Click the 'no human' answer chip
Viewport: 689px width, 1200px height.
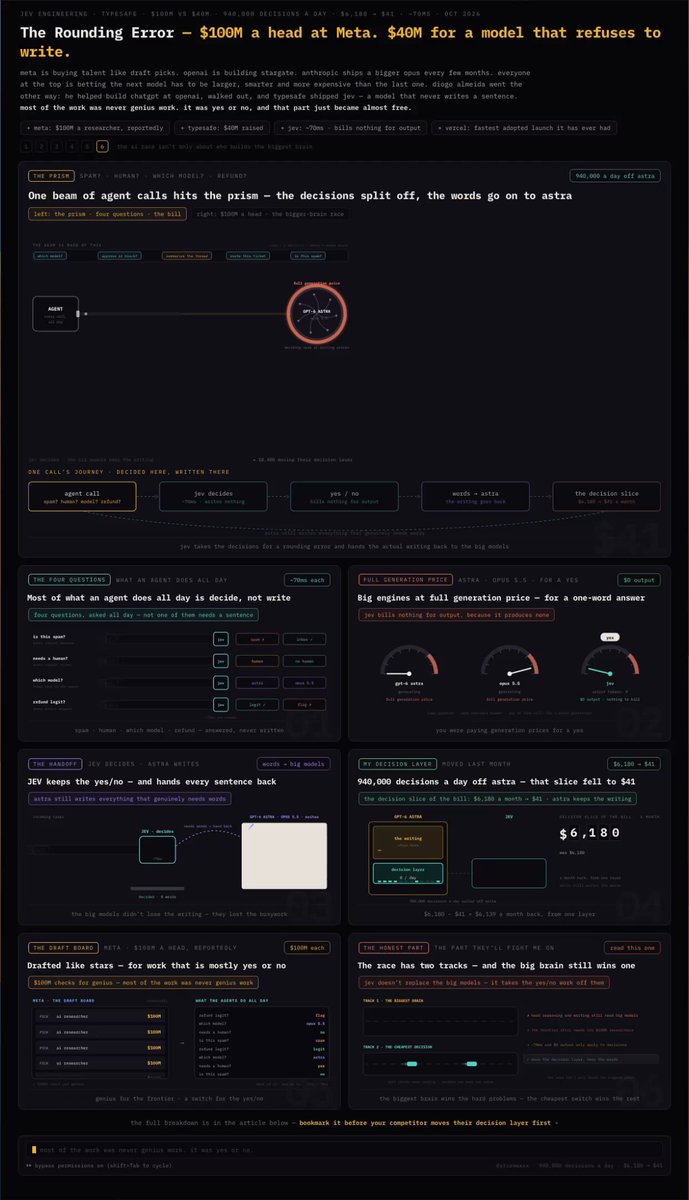click(x=303, y=661)
